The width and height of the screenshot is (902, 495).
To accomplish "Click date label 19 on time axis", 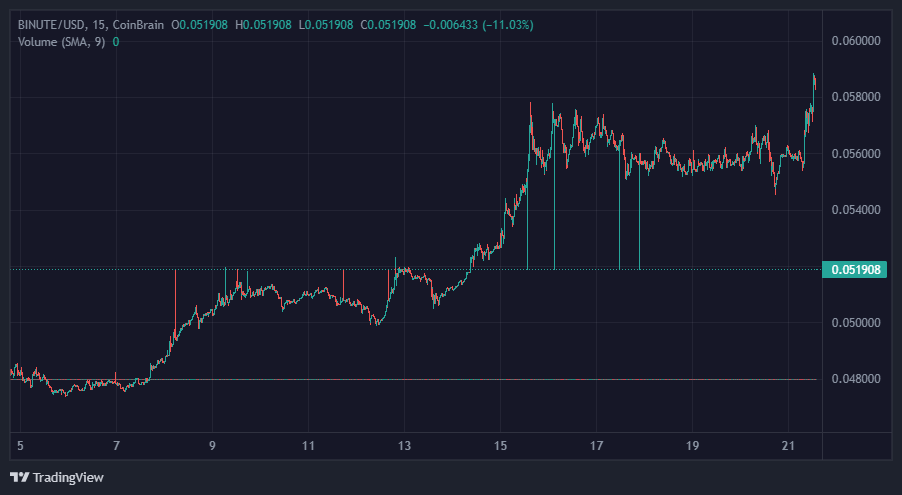I will pyautogui.click(x=693, y=446).
